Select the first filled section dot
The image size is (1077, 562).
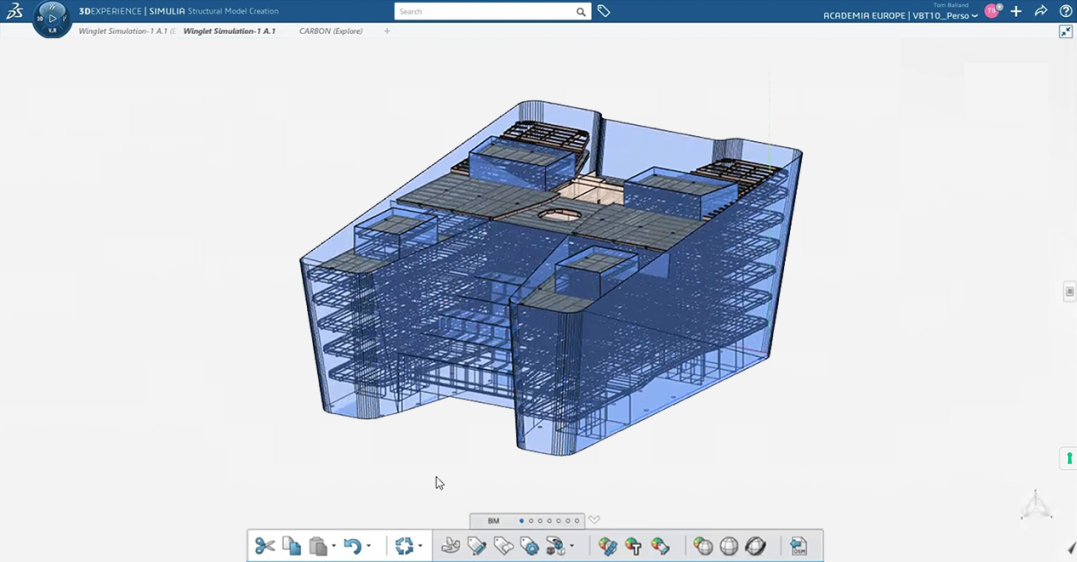521,521
